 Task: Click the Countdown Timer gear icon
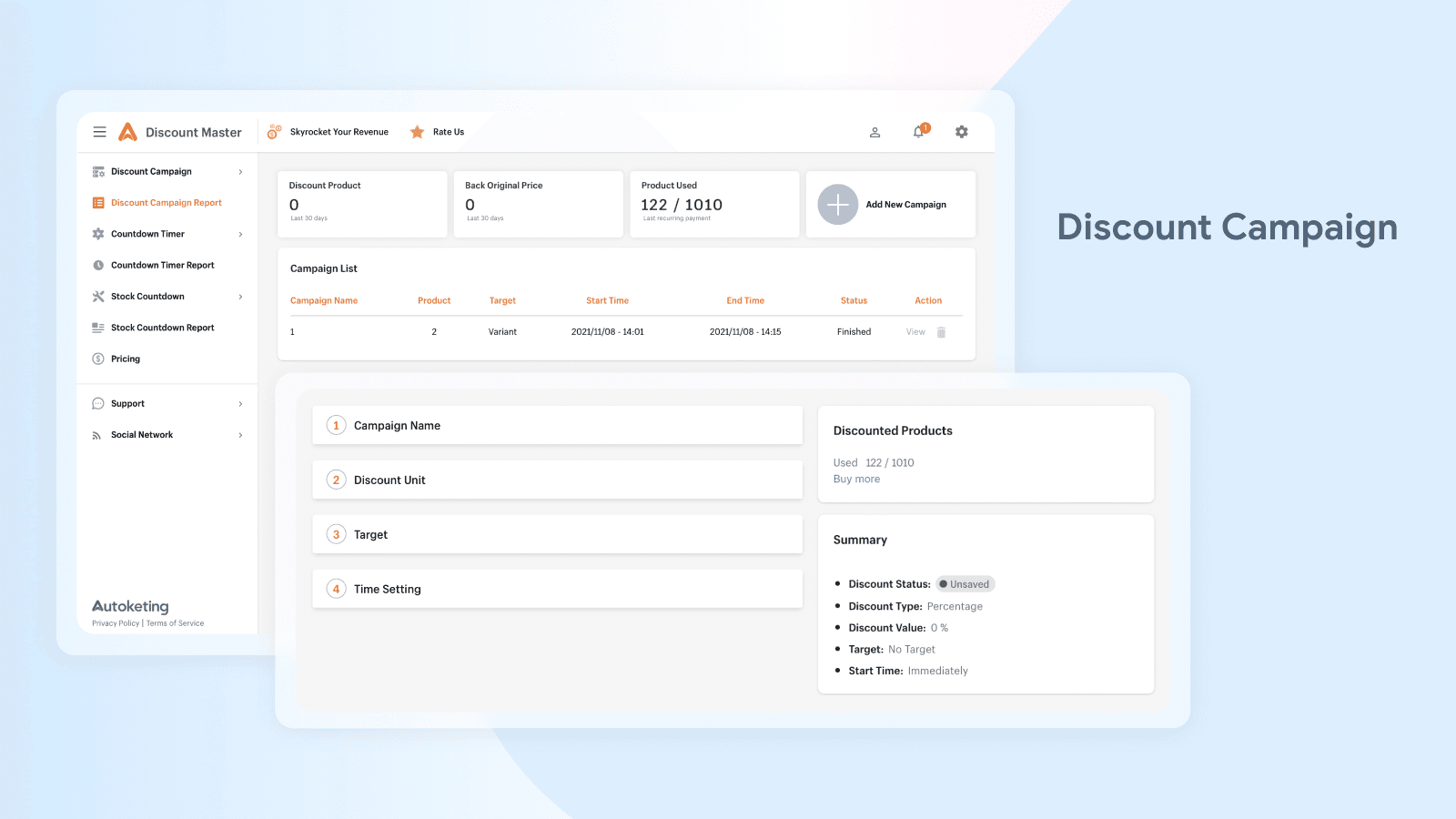click(98, 234)
